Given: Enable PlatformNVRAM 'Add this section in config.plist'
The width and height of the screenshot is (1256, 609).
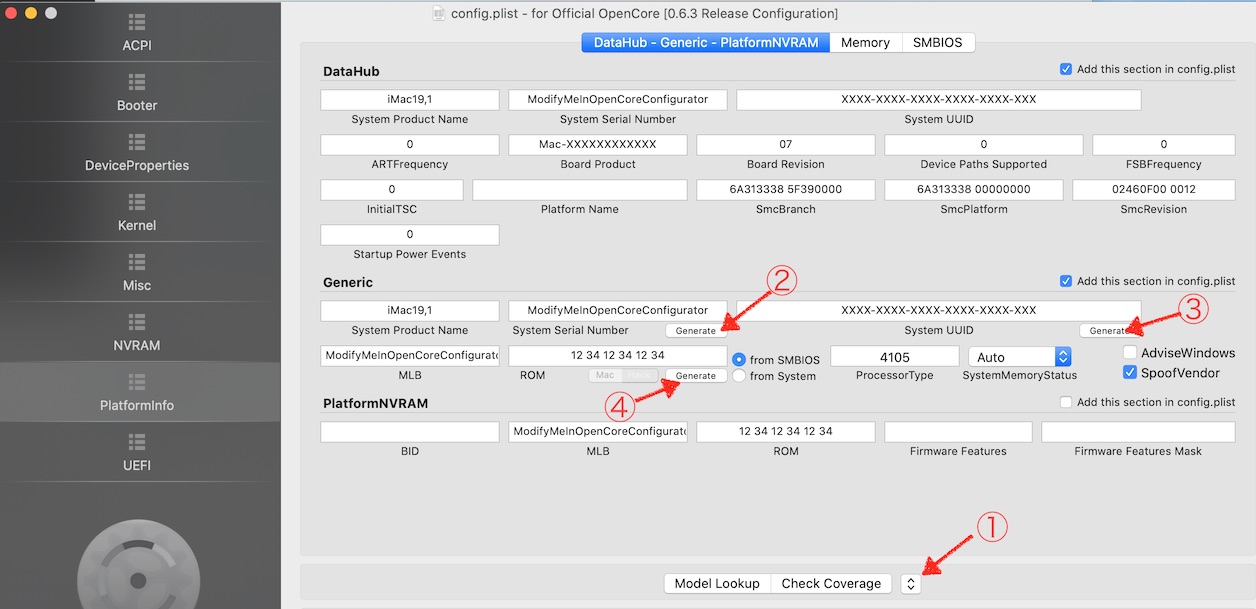Looking at the screenshot, I should point(1065,402).
